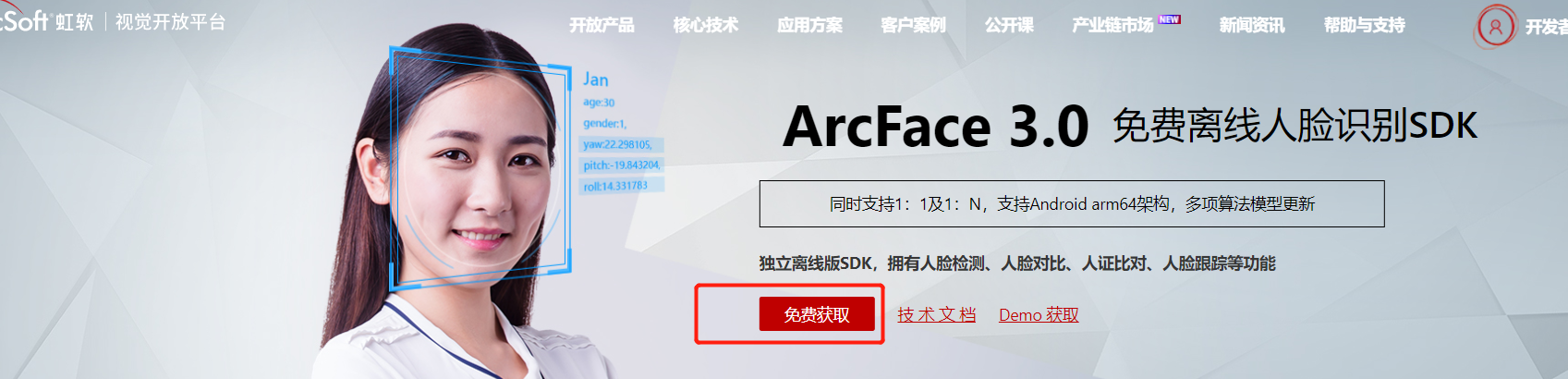Follow the Demo 获取 link
Screen dimensions: 1568x379
[x=1039, y=314]
